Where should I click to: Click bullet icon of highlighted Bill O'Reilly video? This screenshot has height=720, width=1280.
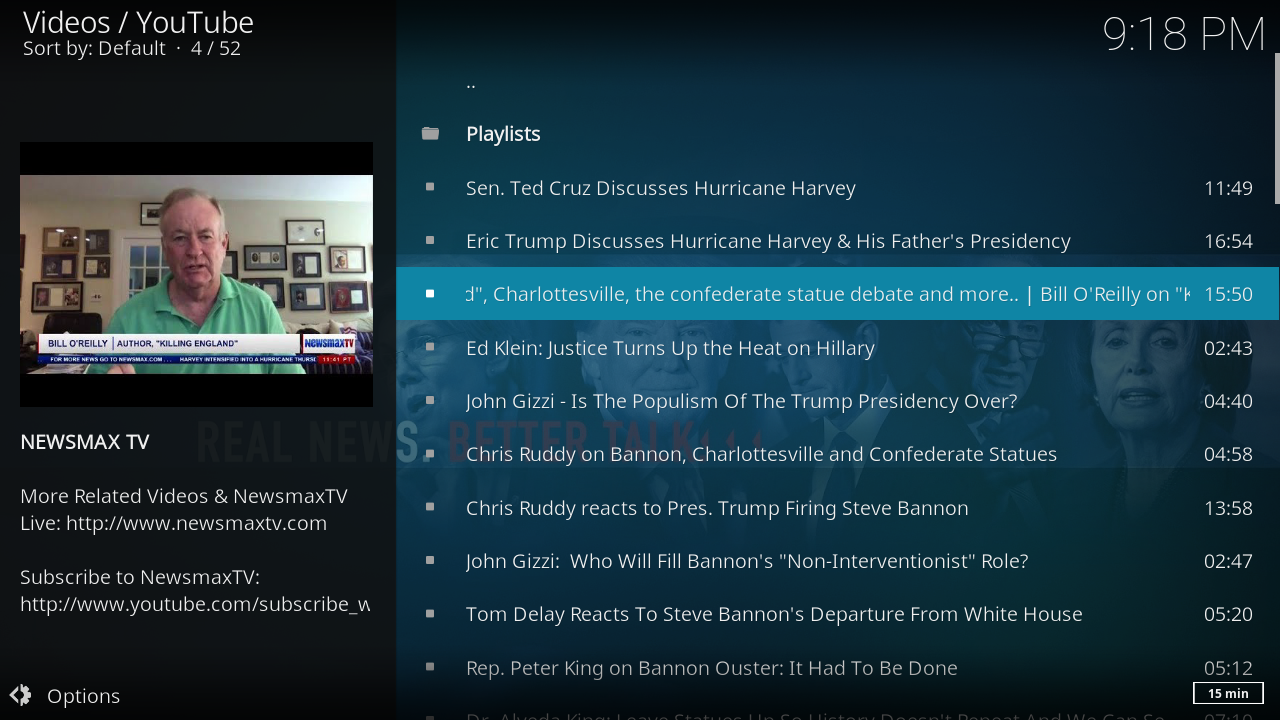430,294
